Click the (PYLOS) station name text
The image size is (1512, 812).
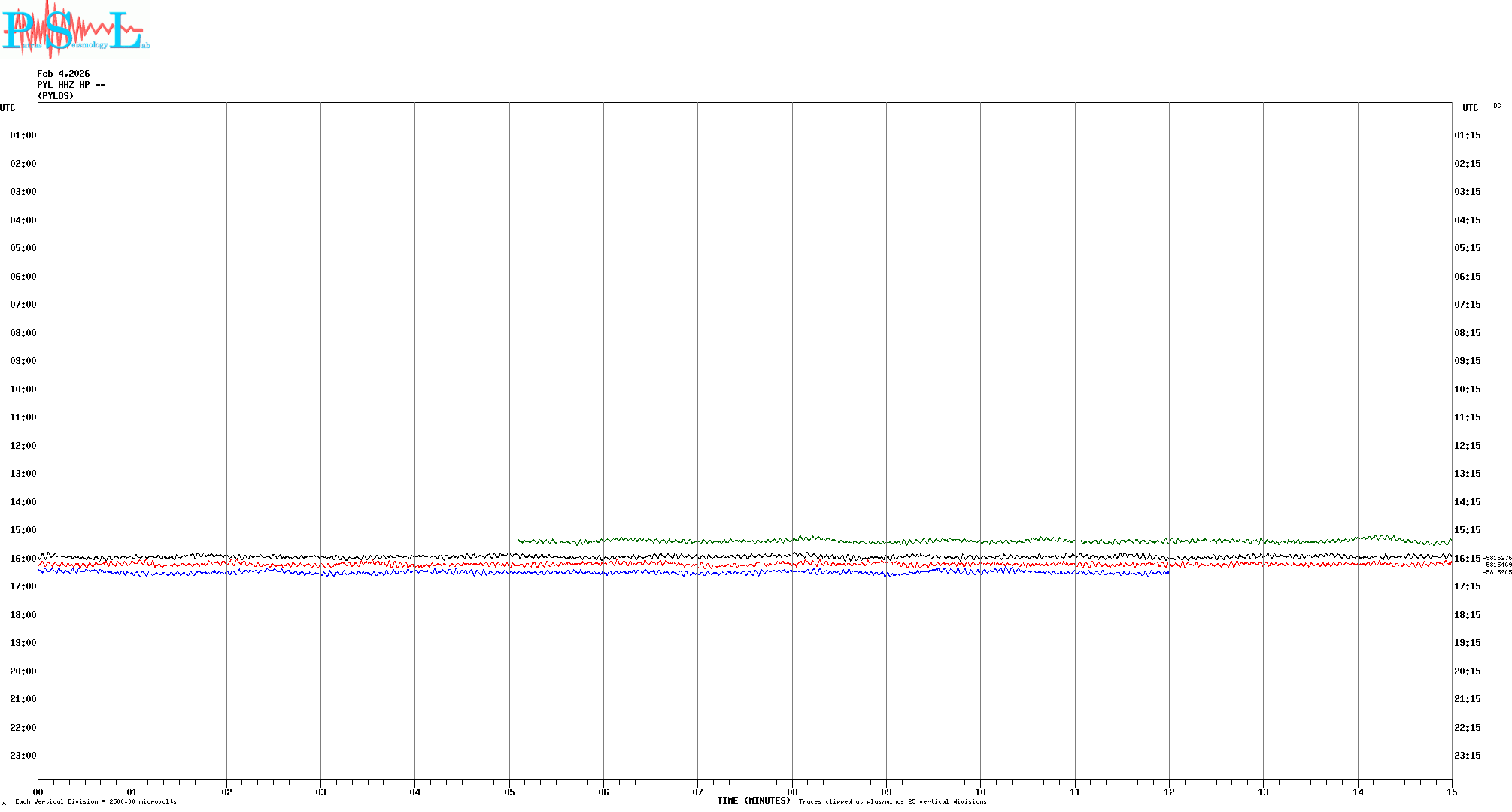point(56,96)
